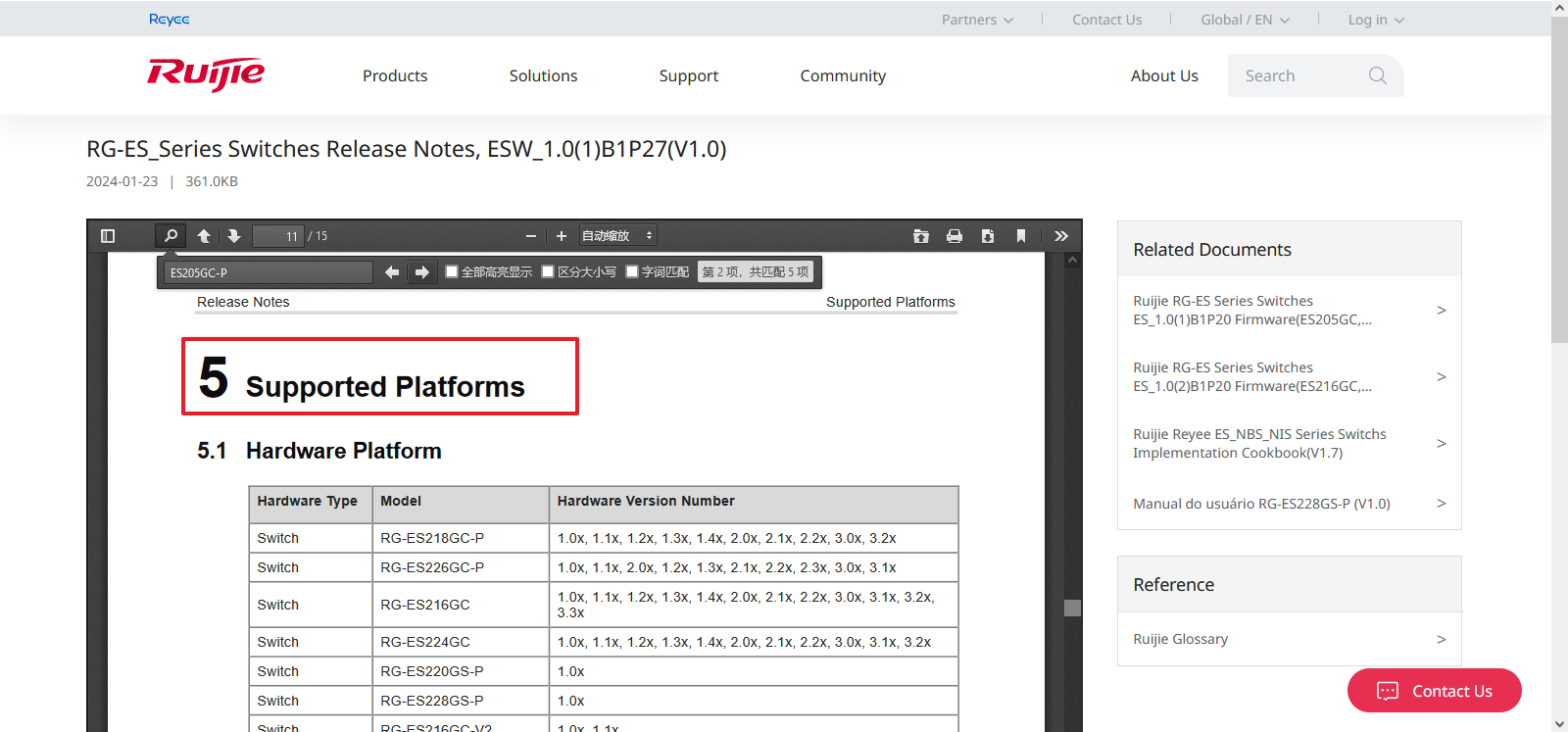Click the PDF page number field
This screenshot has width=1568, height=732.
pyautogui.click(x=278, y=236)
